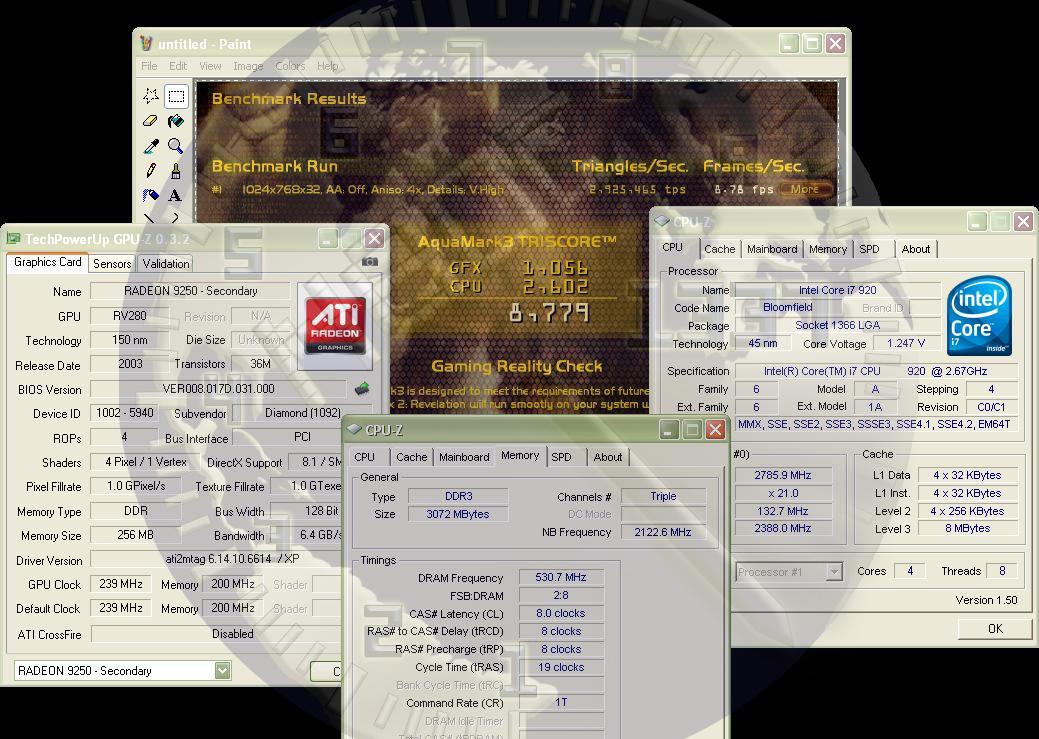Click the NB Frequency value 2122.6 MHz
The height and width of the screenshot is (739, 1039).
tap(663, 532)
